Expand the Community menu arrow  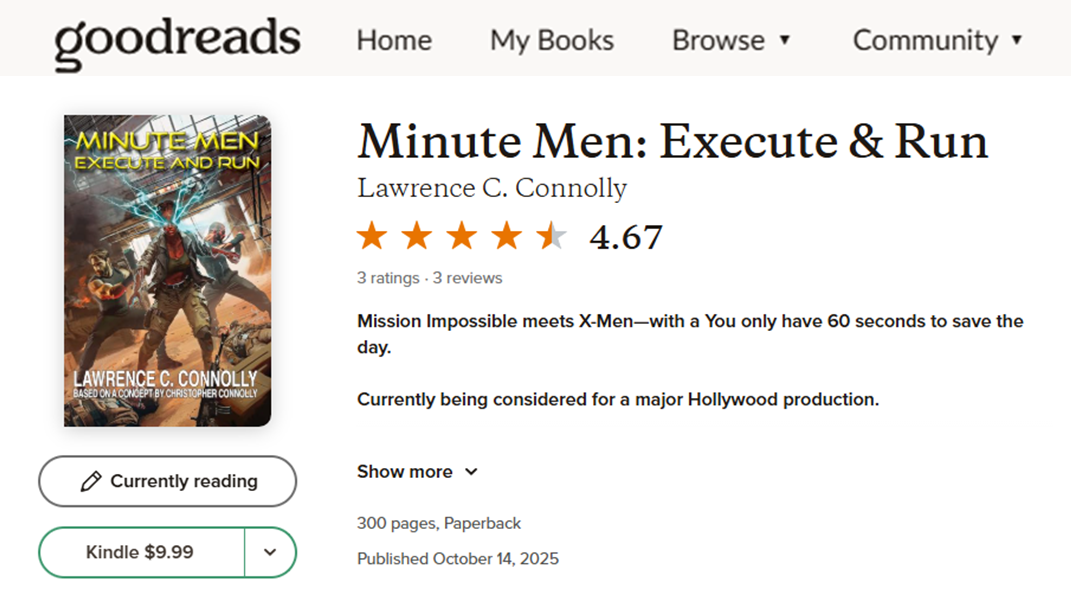tap(1017, 40)
